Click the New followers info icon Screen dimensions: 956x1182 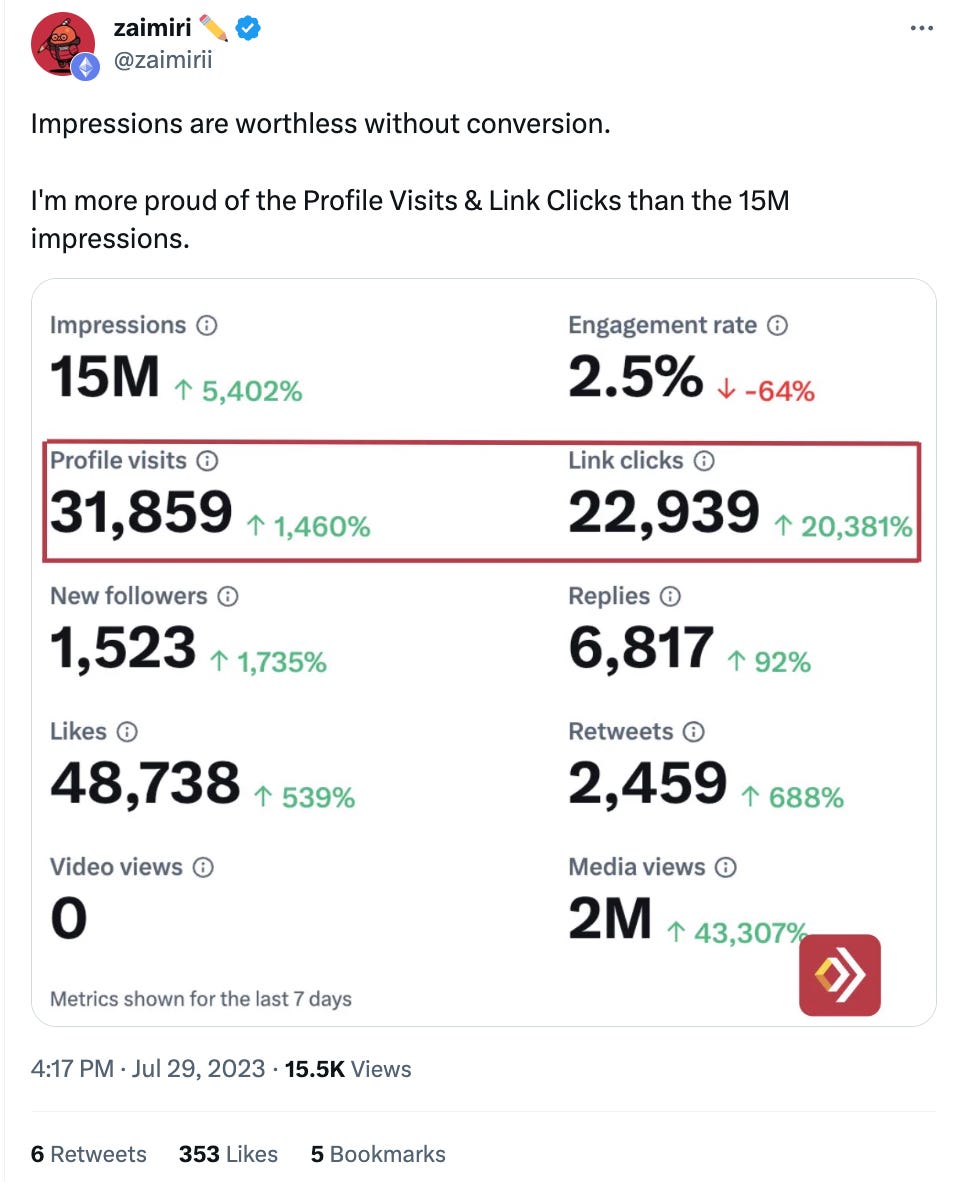(228, 597)
